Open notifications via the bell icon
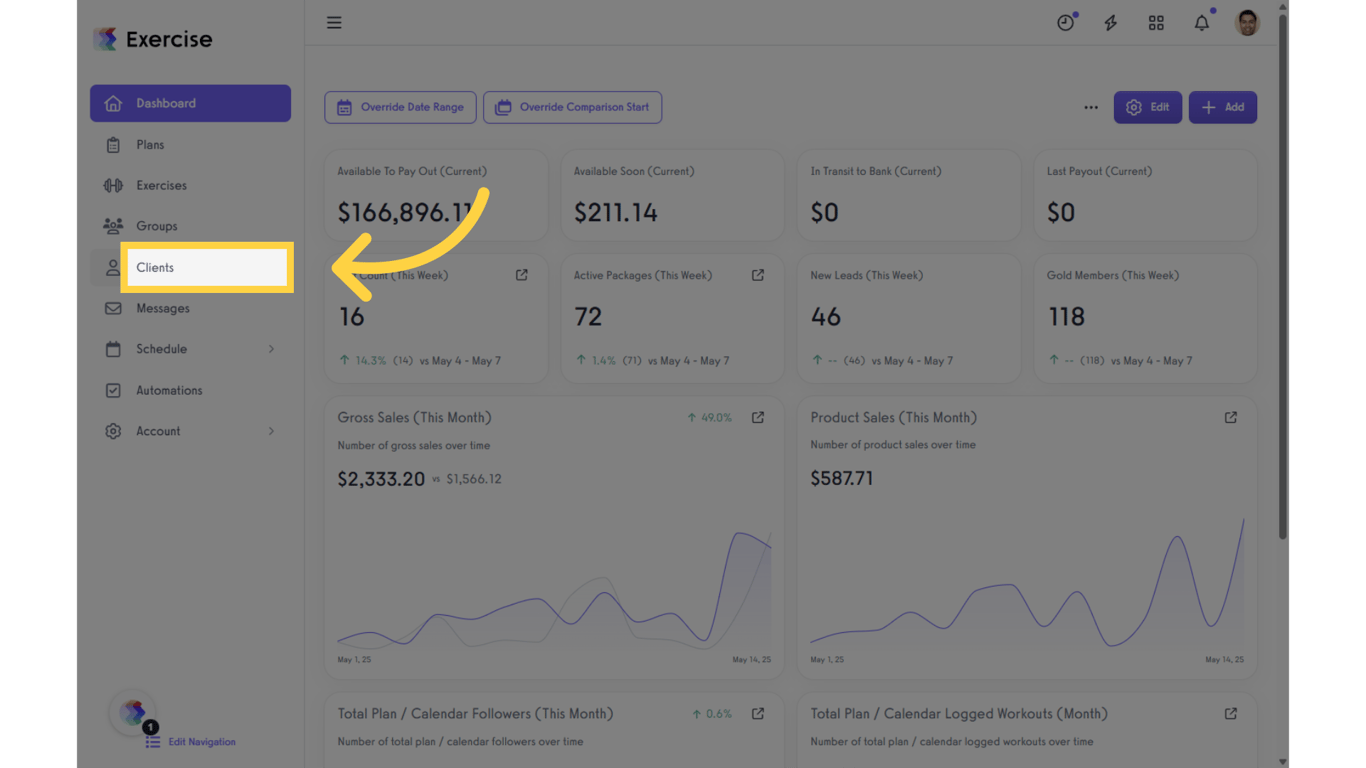Screen dimensions: 1366x768 pyautogui.click(x=1201, y=22)
